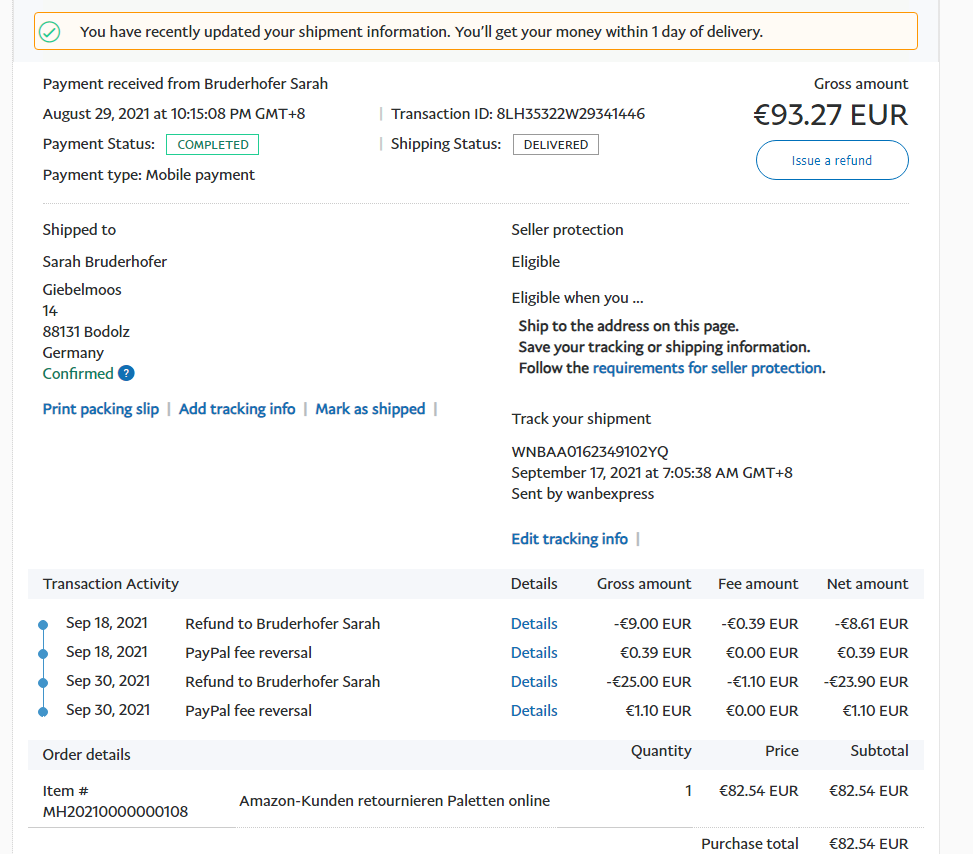Open requirements for seller protection link
The width and height of the screenshot is (973, 854).
(707, 368)
